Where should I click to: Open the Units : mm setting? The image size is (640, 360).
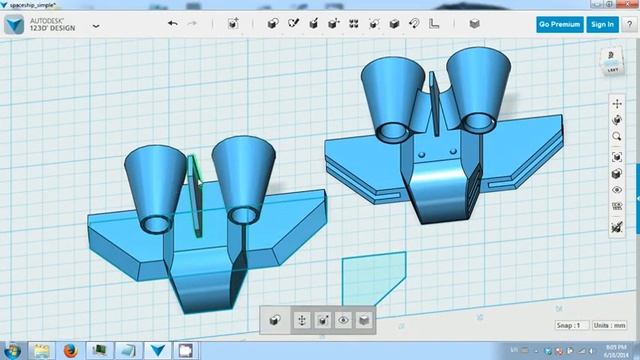pyautogui.click(x=609, y=325)
